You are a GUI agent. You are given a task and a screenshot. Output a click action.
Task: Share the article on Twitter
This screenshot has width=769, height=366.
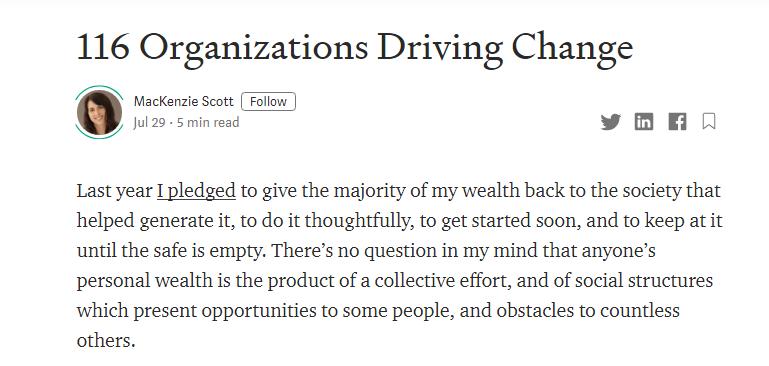pos(611,122)
